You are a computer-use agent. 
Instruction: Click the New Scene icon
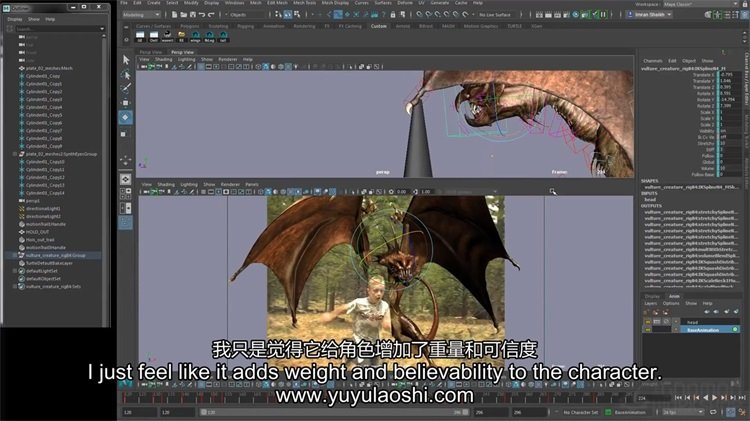click(x=175, y=15)
